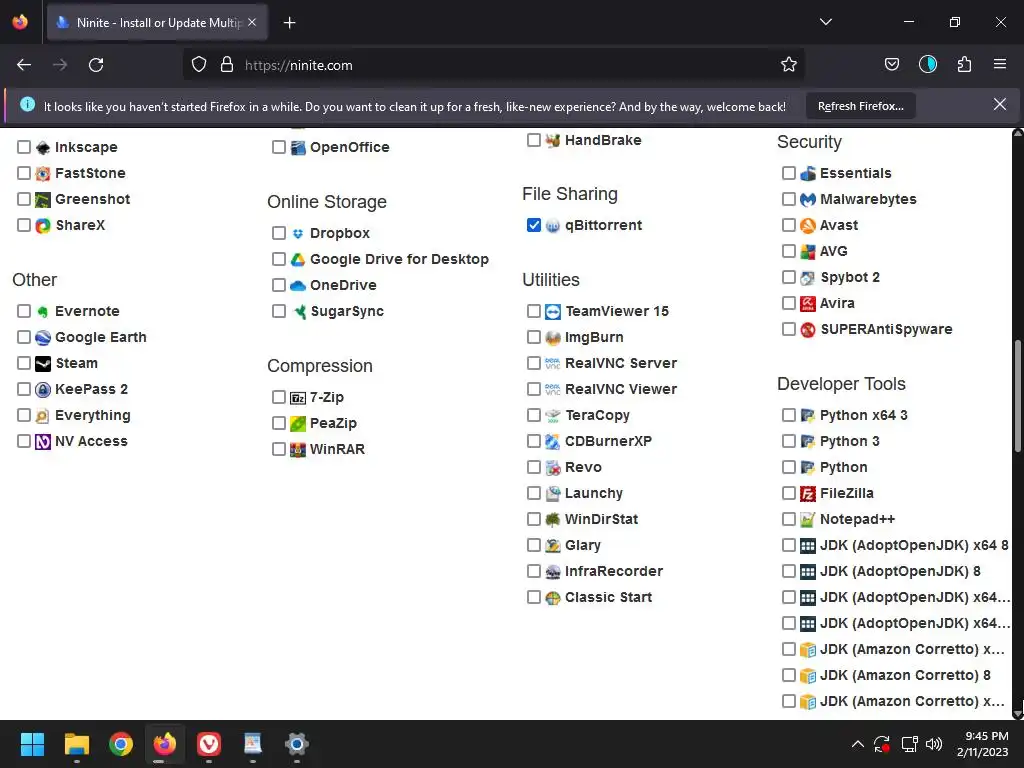
Task: Check the WinDirStat checkbox
Action: [534, 519]
